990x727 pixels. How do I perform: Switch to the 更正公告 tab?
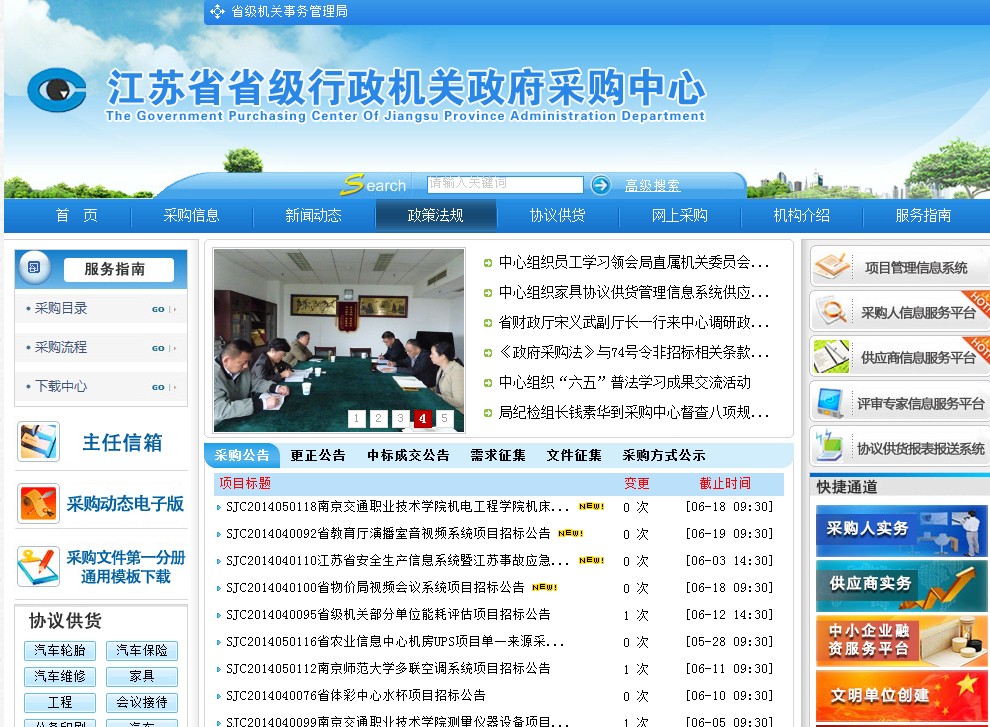(318, 455)
